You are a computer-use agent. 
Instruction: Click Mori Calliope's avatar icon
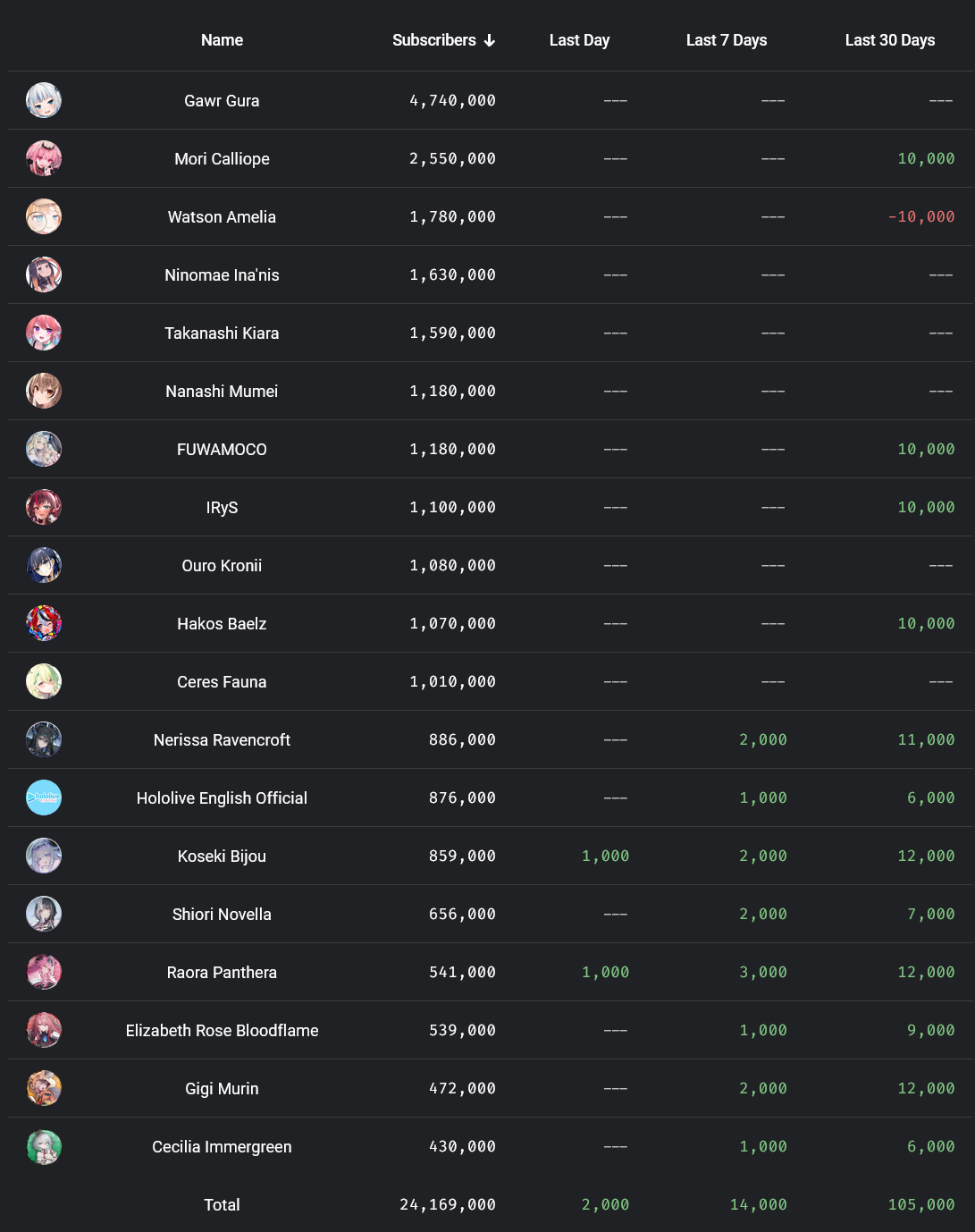tap(44, 158)
